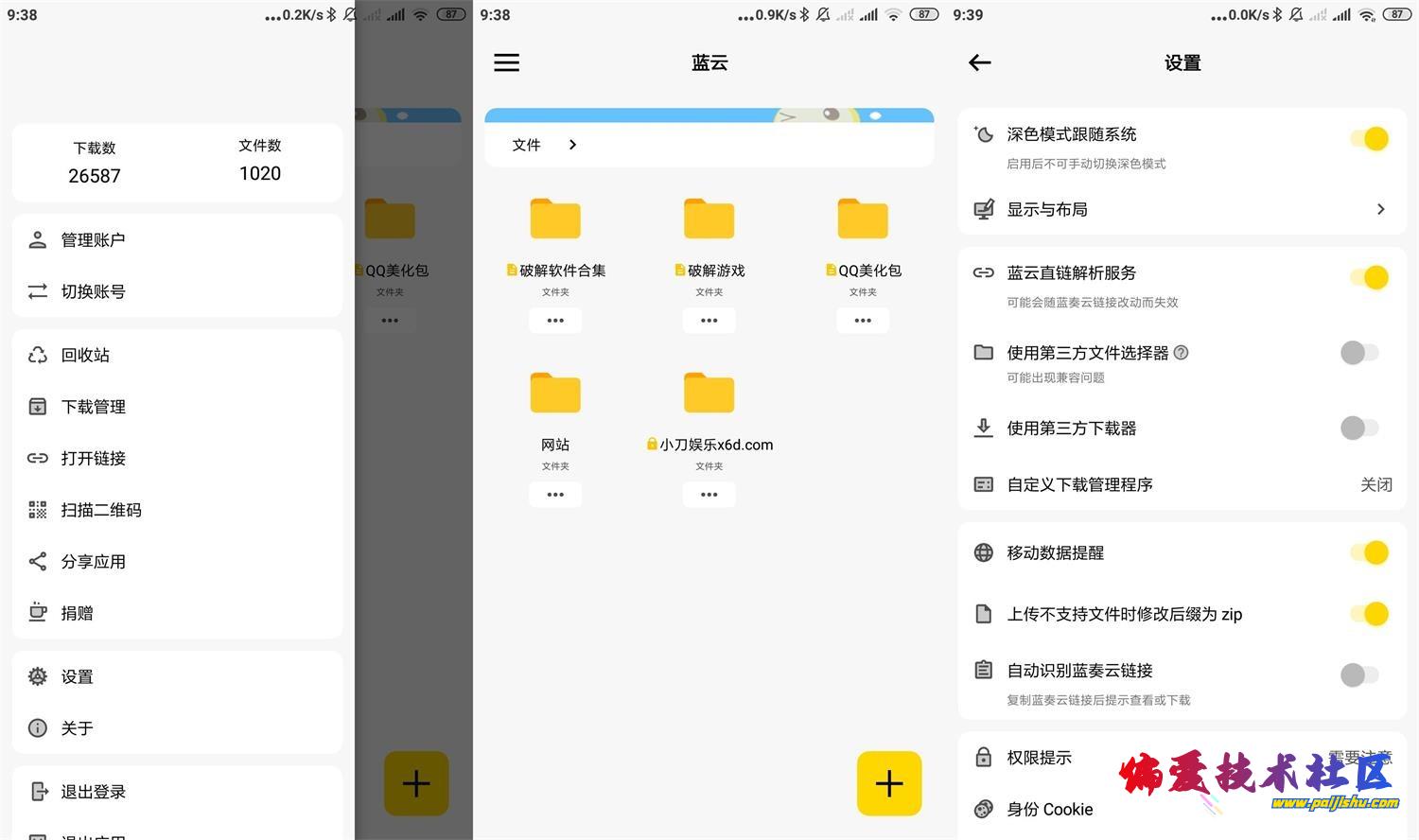Click the 自定义下载管理程序 list icon
1419x840 pixels.
tap(984, 484)
